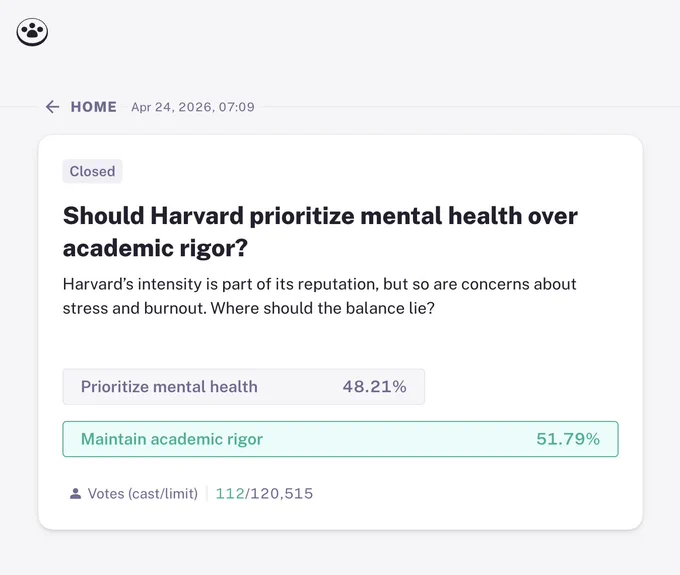
Task: Click the Votes (cast/limit) label
Action: point(143,493)
